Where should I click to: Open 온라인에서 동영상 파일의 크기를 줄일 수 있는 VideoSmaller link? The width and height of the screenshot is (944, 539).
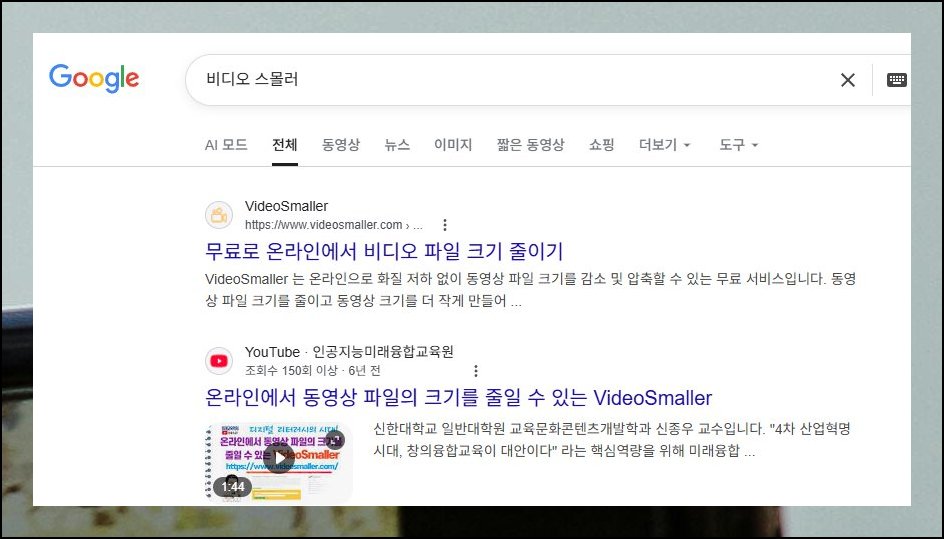(458, 397)
